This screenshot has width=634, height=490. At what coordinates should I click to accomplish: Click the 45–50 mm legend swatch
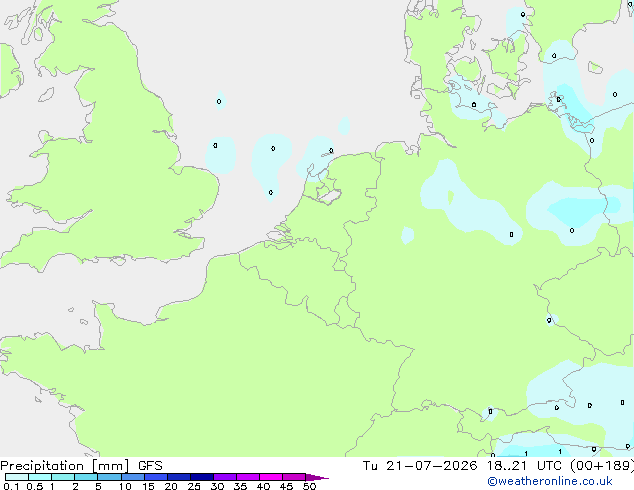click(x=294, y=477)
